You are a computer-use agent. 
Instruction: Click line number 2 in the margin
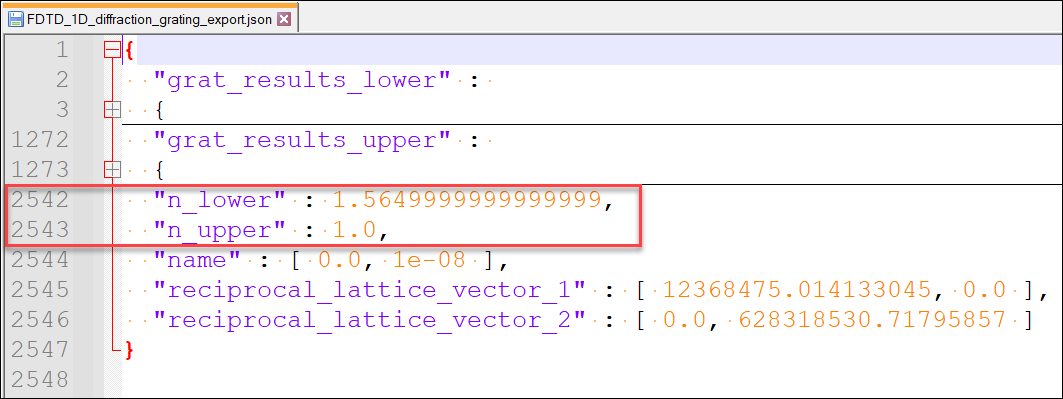coord(62,80)
